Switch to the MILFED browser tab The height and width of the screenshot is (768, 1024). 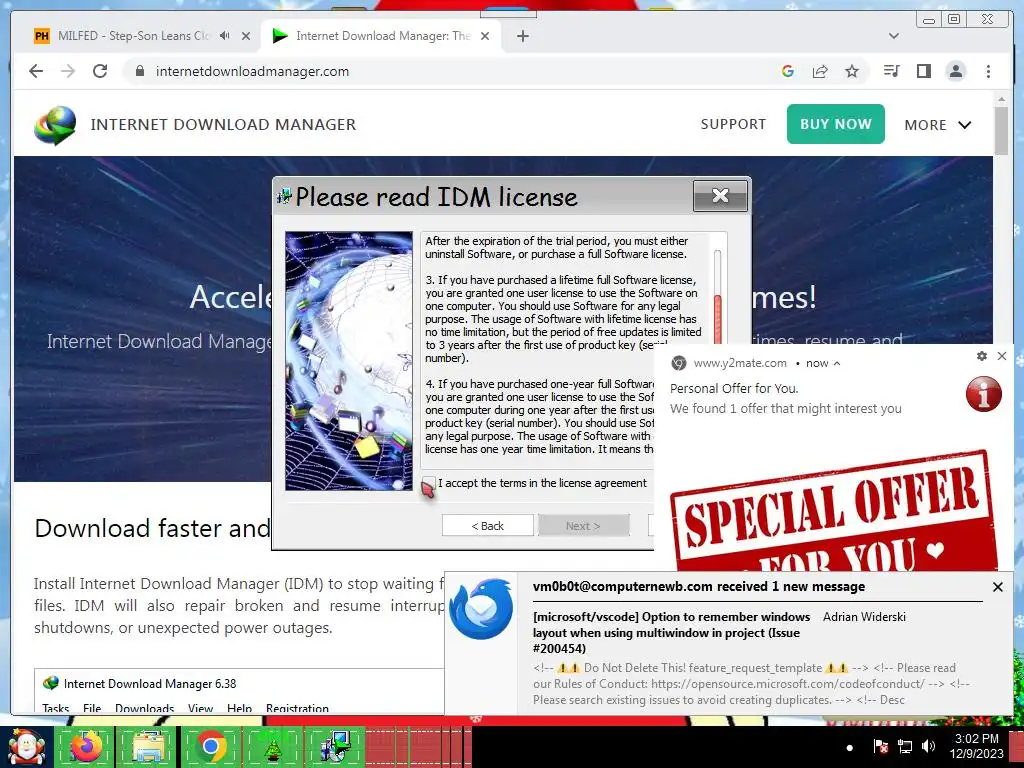133,36
